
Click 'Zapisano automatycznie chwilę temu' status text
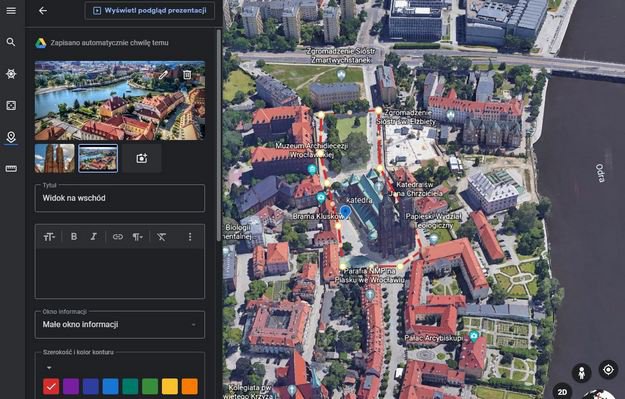[x=110, y=43]
